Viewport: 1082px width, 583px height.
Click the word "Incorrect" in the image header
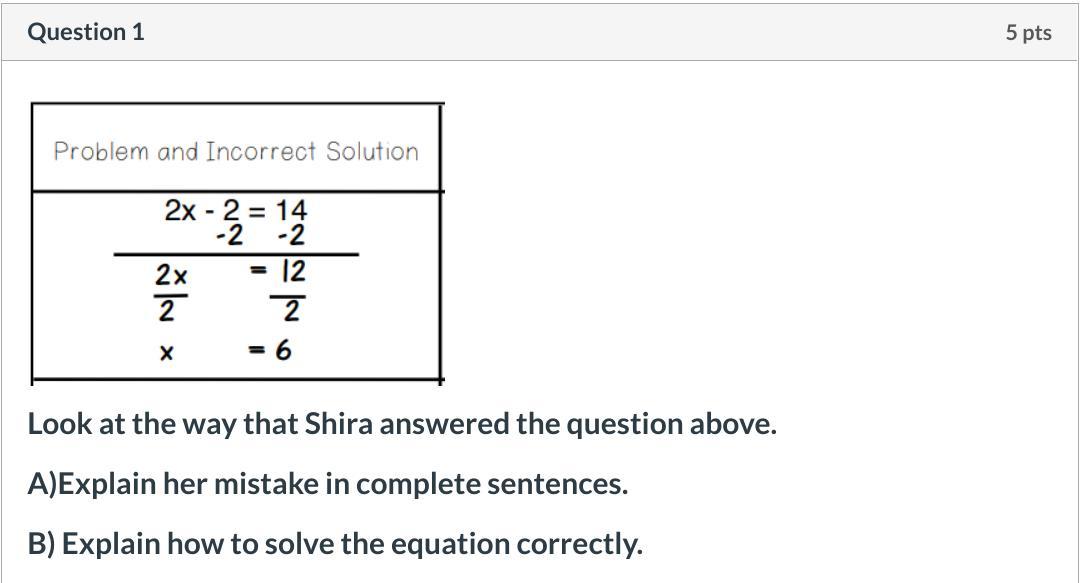tap(260, 151)
